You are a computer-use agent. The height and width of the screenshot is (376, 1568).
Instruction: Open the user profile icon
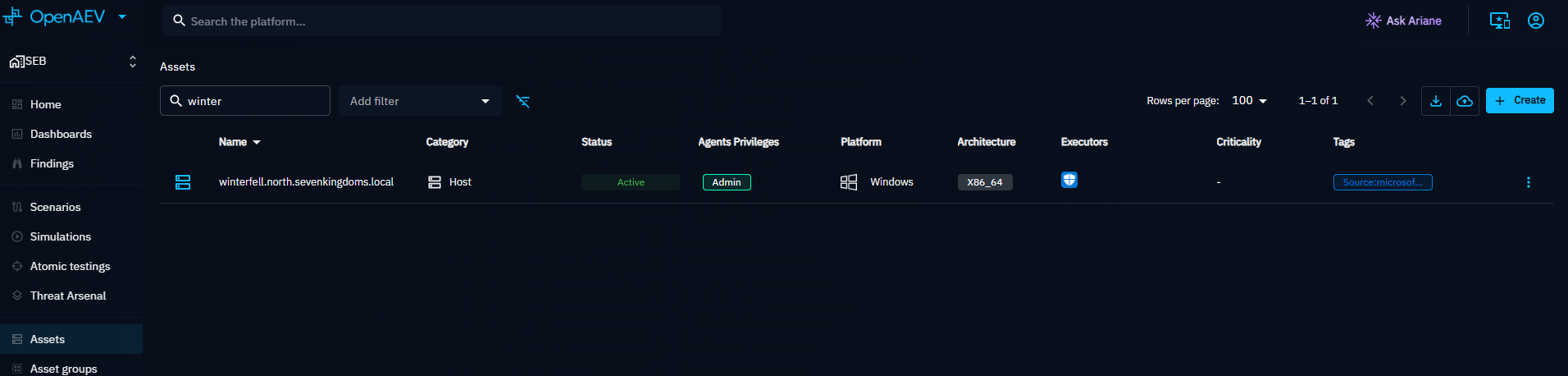[1536, 21]
